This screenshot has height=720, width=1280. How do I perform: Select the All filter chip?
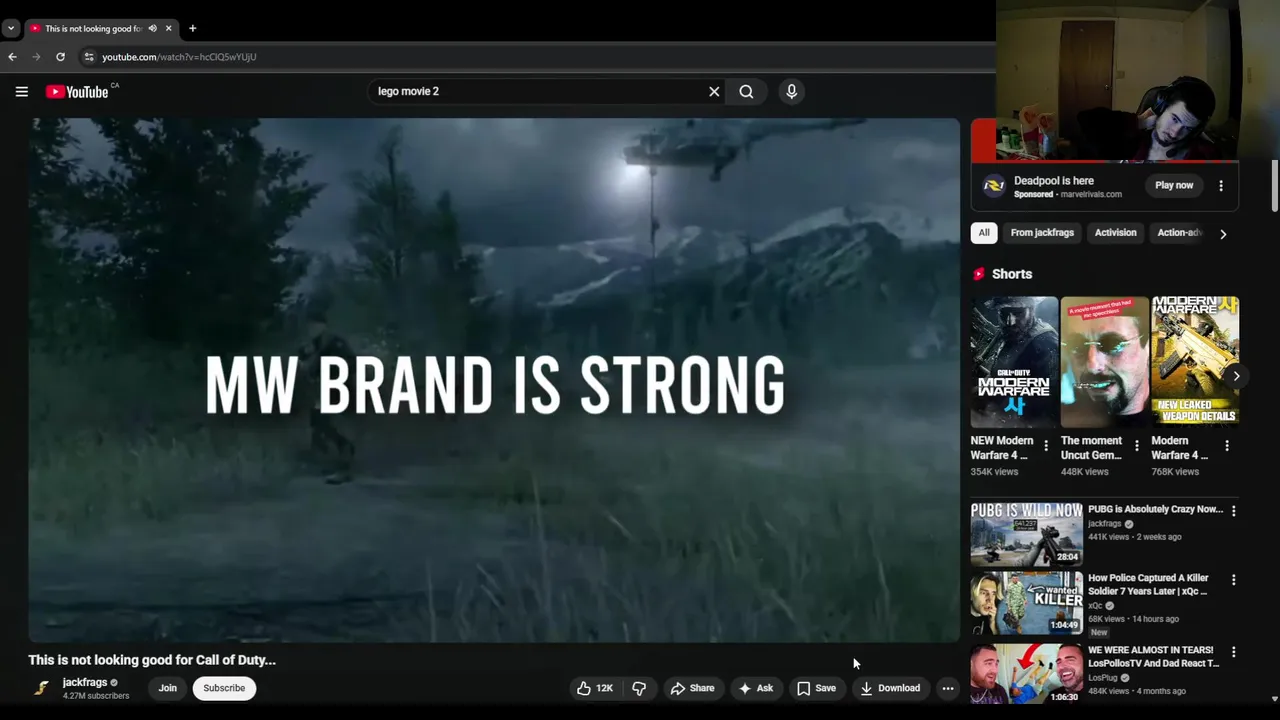pyautogui.click(x=984, y=233)
